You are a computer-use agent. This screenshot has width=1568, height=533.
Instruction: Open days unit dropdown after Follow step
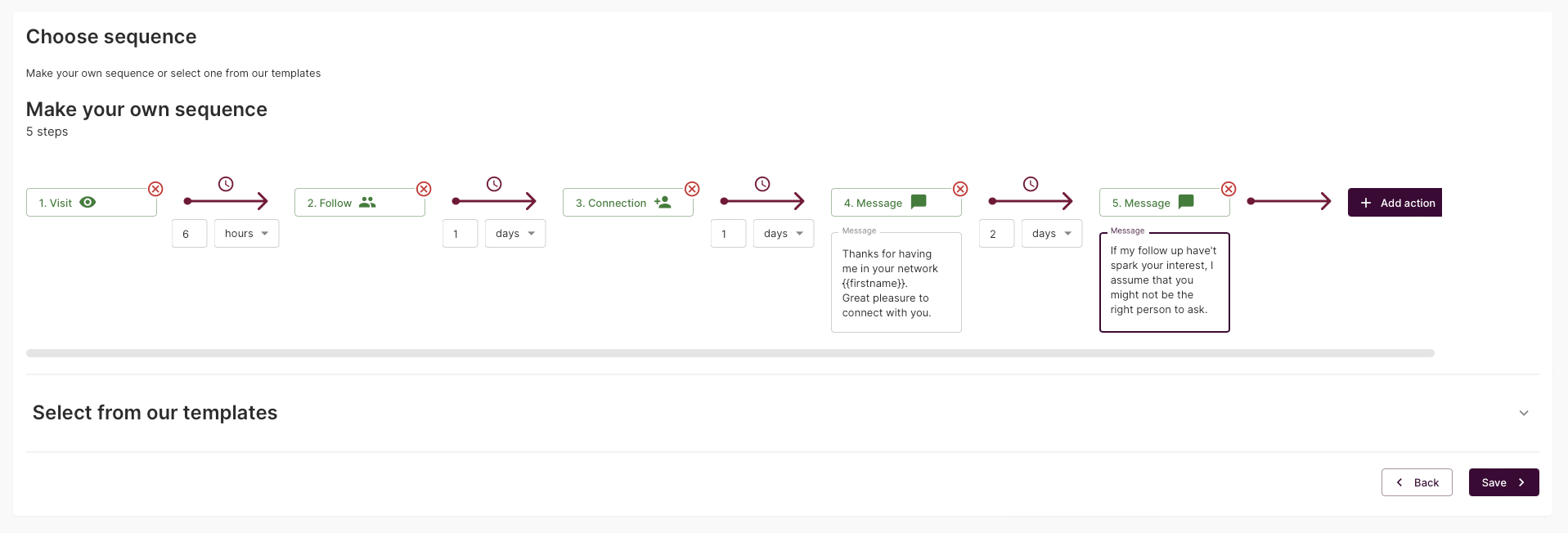point(515,234)
